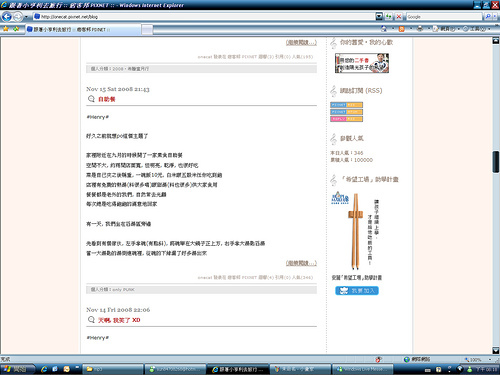Viewport: 500px width, 375px height.
Task: Switch to Windows Live Messenger taskbar button
Action: [363, 369]
